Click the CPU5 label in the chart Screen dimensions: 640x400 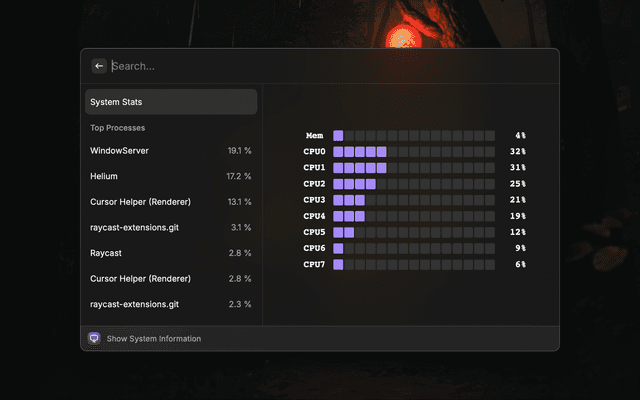[x=314, y=232]
